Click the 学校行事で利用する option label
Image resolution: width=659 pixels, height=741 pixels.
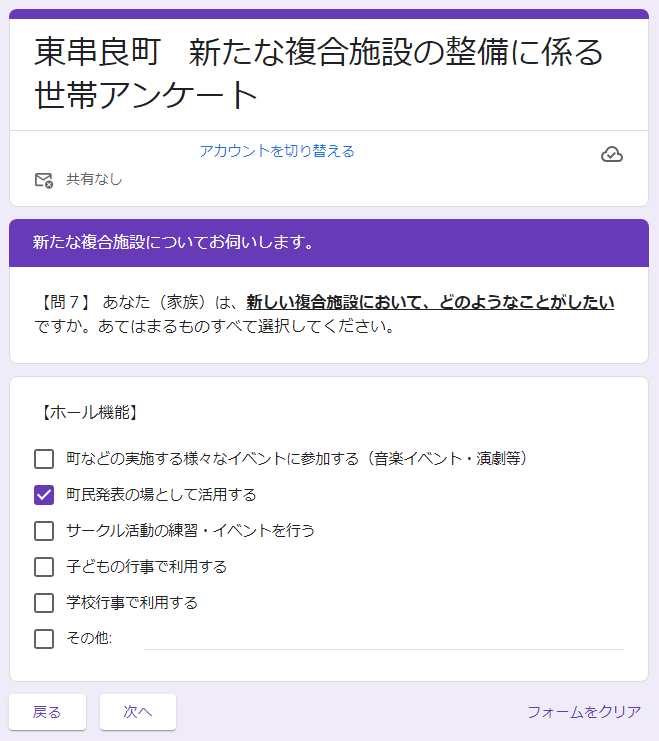point(132,603)
